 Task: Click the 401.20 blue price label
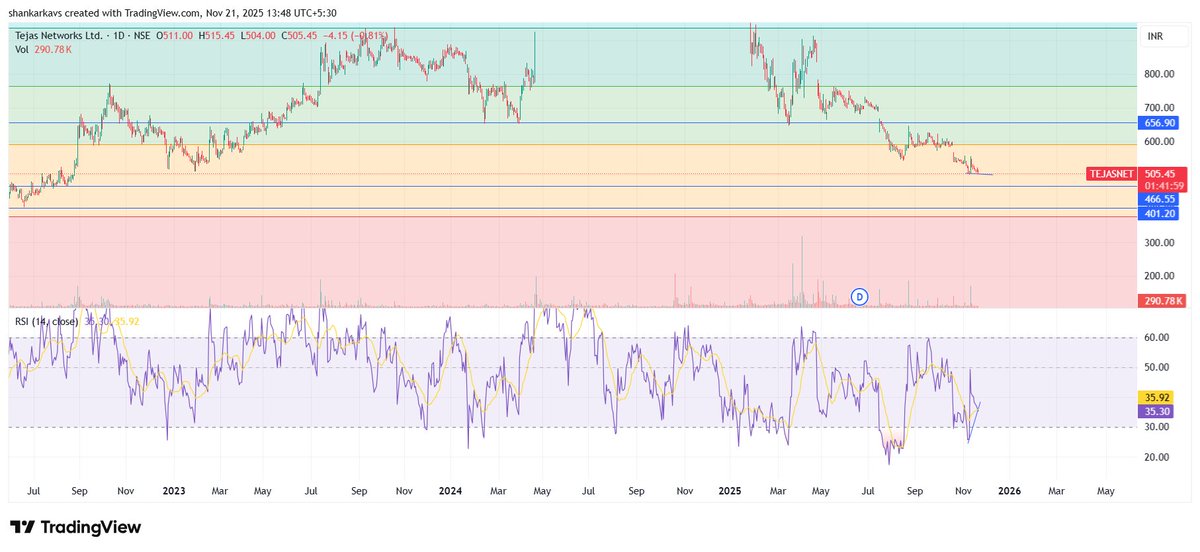(x=1159, y=213)
